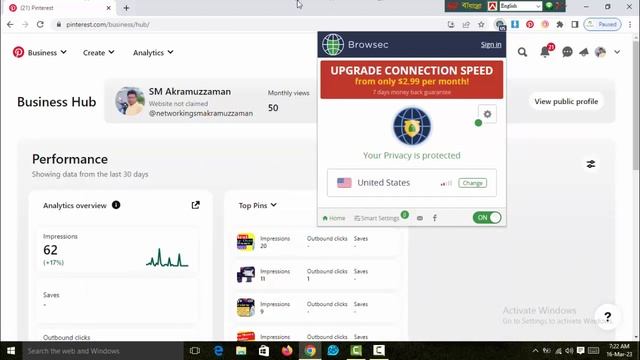Click Pinterest extension icon in toolbar
The image size is (640, 360).
click(x=530, y=24)
